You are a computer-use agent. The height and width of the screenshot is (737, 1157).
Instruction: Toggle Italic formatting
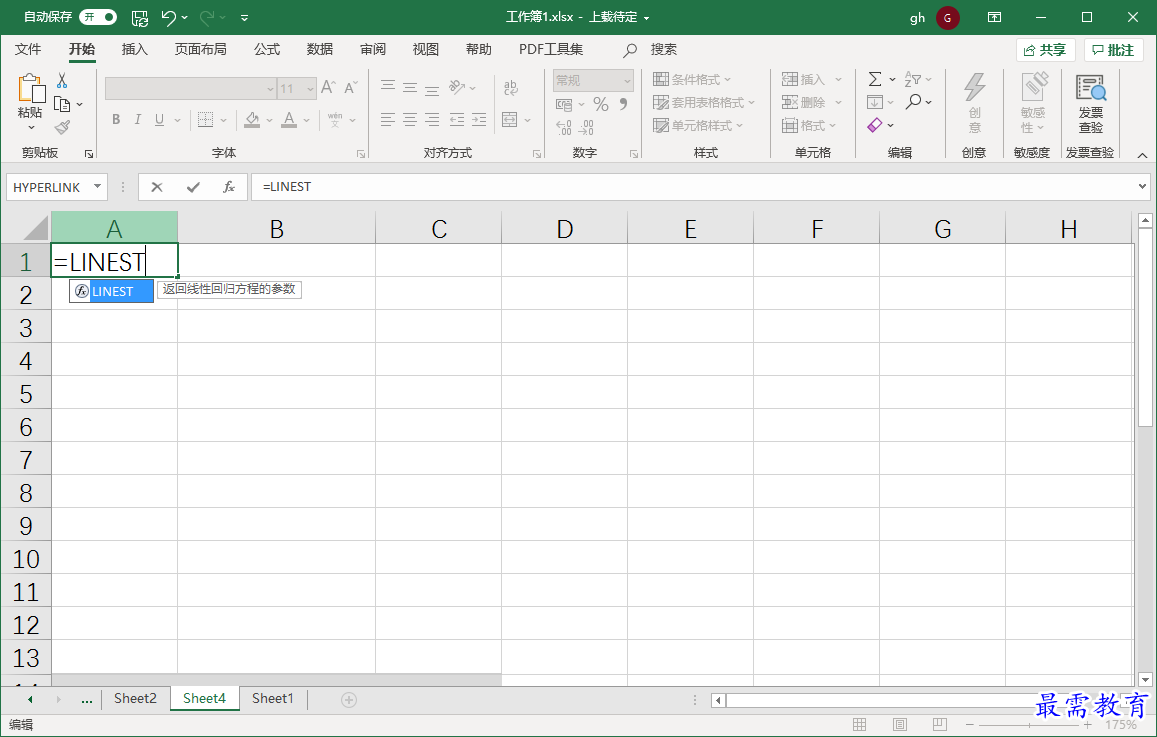137,120
